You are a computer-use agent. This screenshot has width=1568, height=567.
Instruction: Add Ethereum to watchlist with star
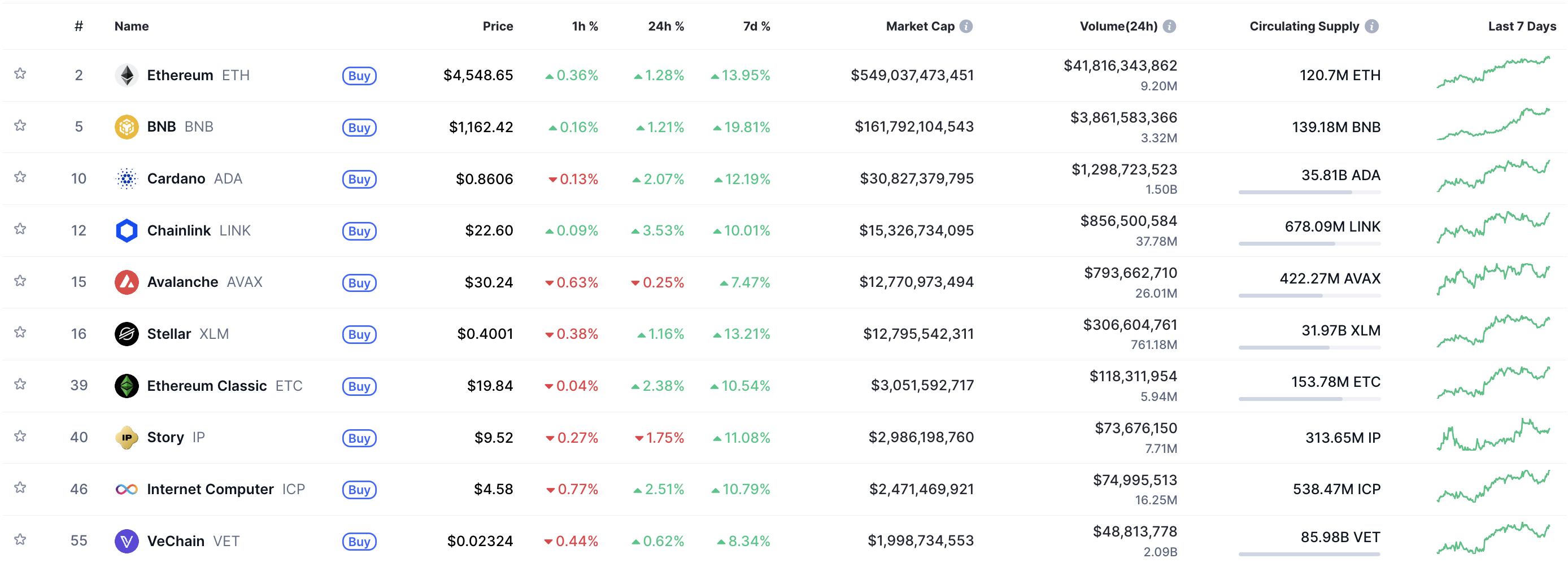pos(20,74)
